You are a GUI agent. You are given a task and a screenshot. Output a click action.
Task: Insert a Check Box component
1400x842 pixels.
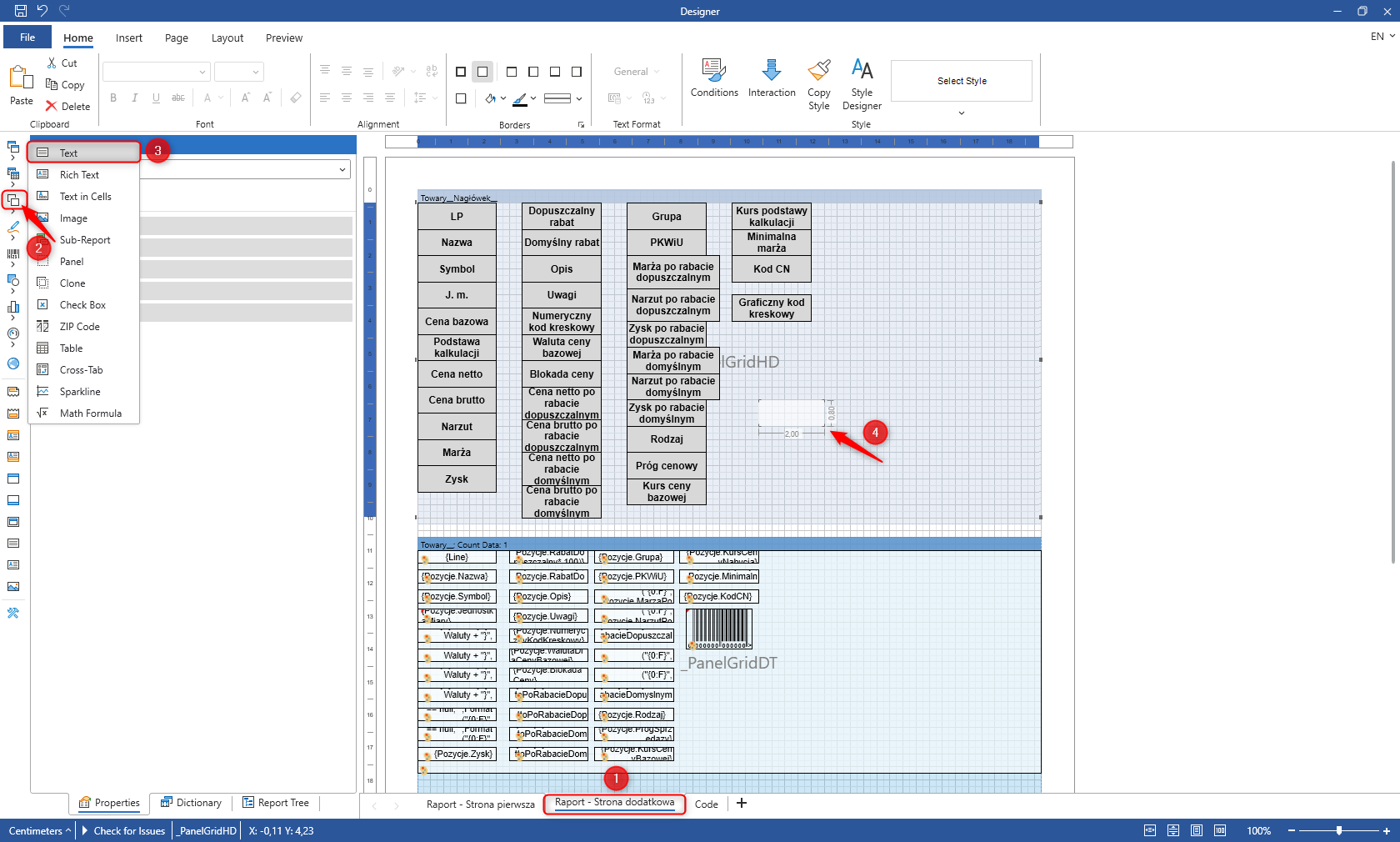[82, 305]
